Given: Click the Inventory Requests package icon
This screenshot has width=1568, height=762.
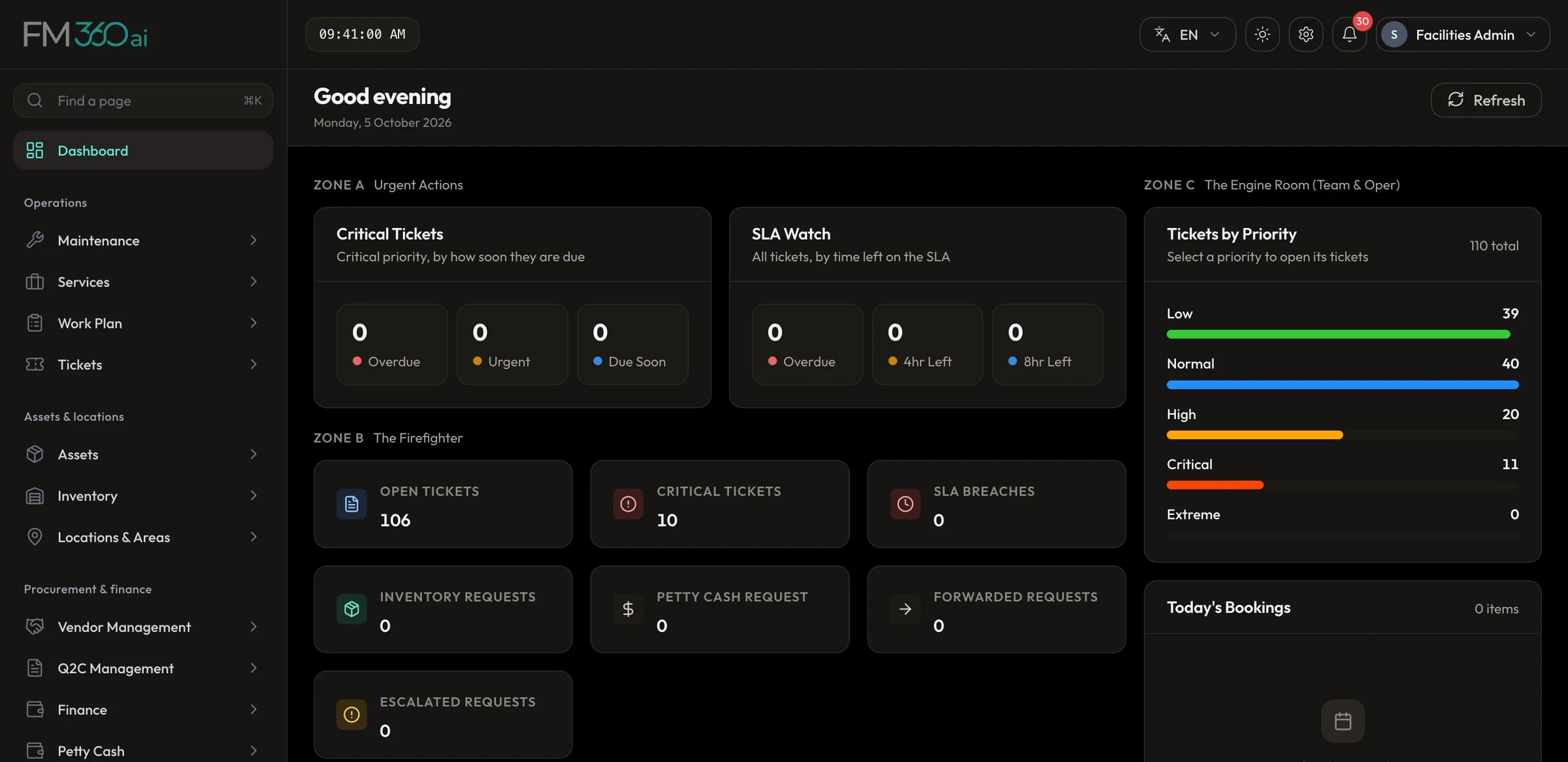Looking at the screenshot, I should pyautogui.click(x=351, y=609).
